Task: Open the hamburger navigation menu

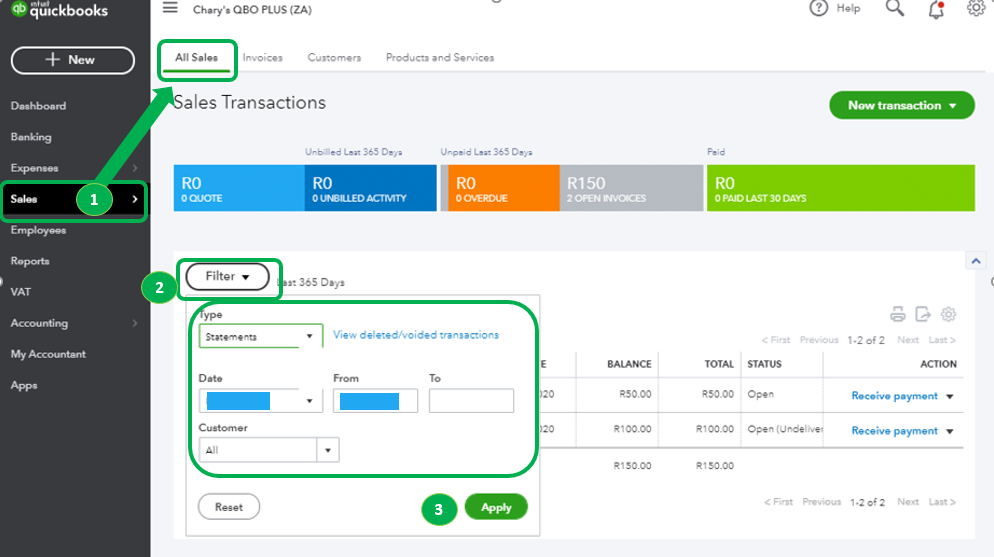Action: pos(170,8)
